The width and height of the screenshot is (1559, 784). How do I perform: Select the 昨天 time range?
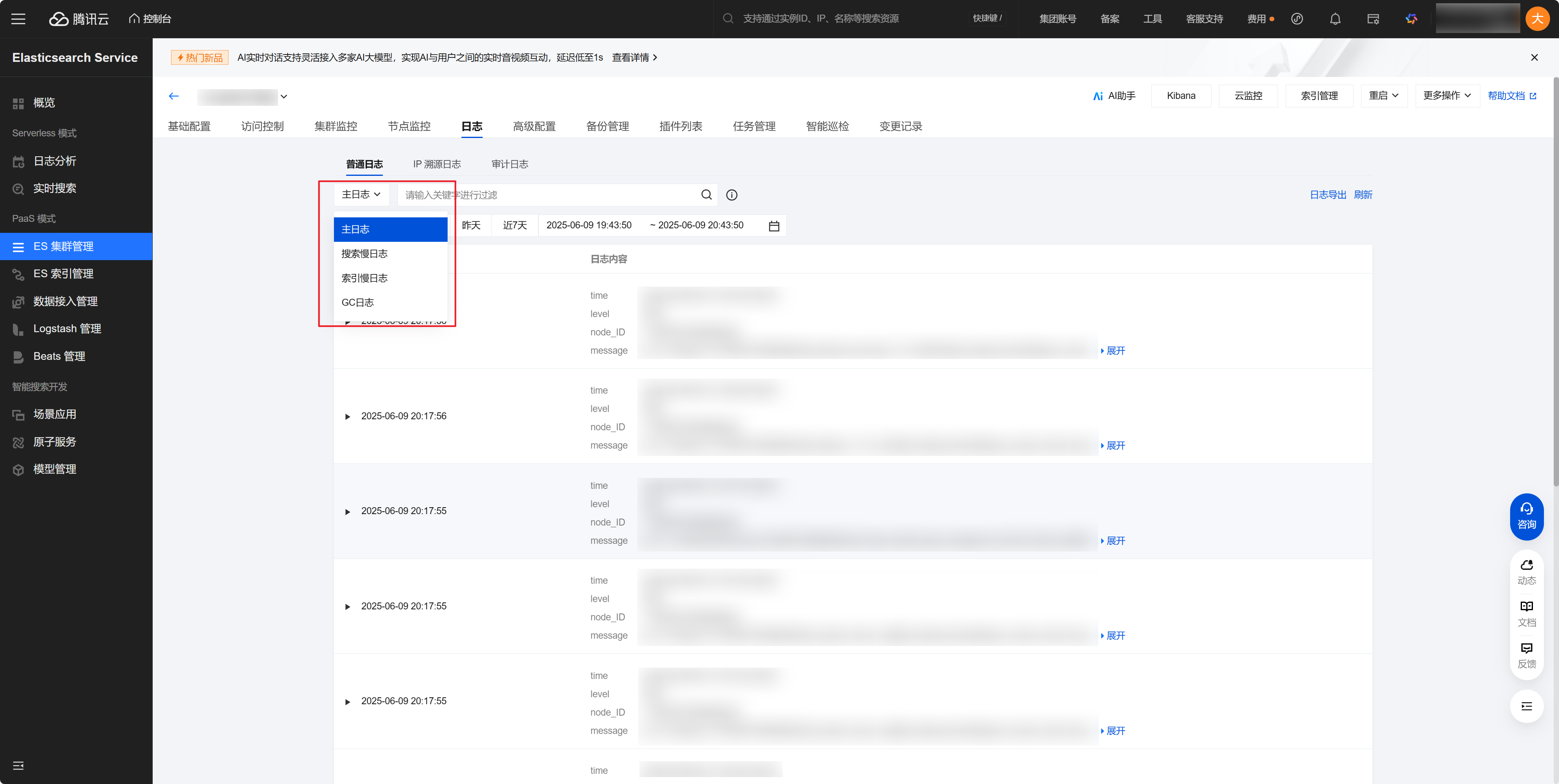pos(471,226)
